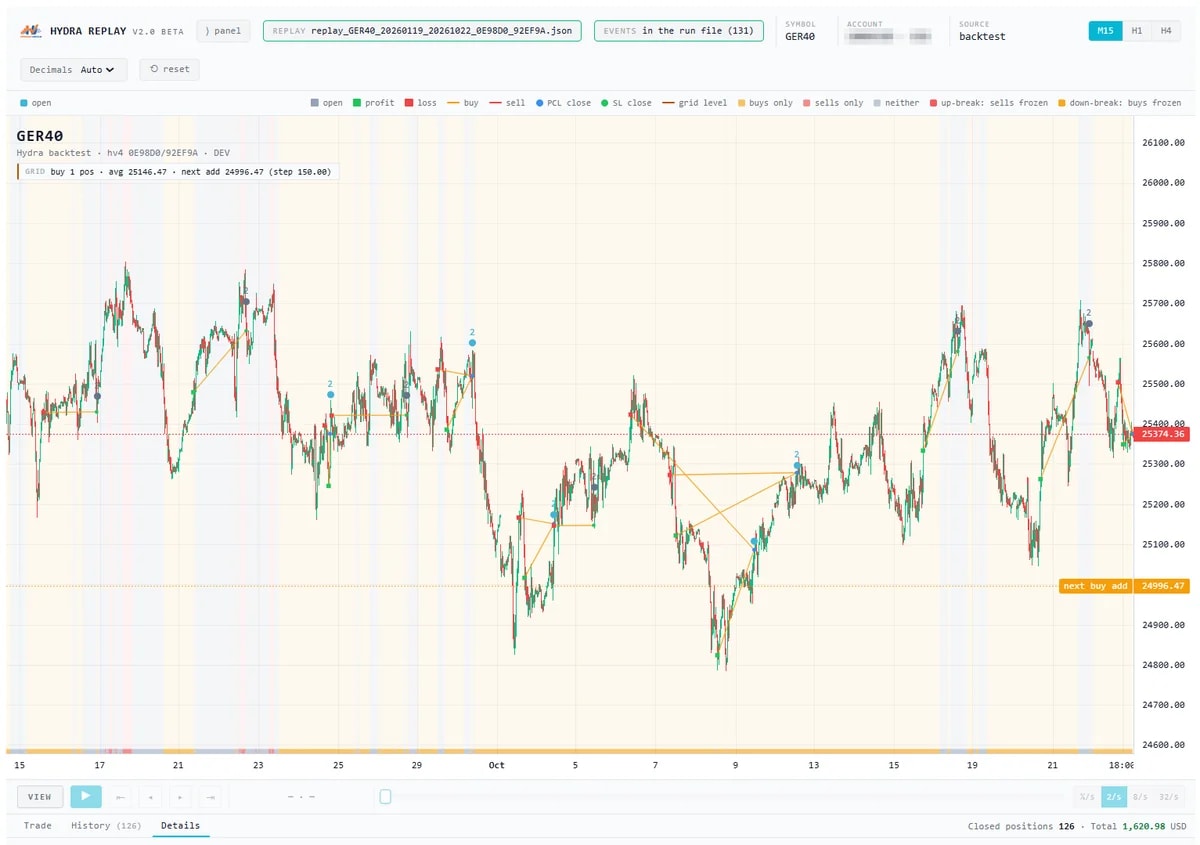Click the Oct date axis label

497,765
